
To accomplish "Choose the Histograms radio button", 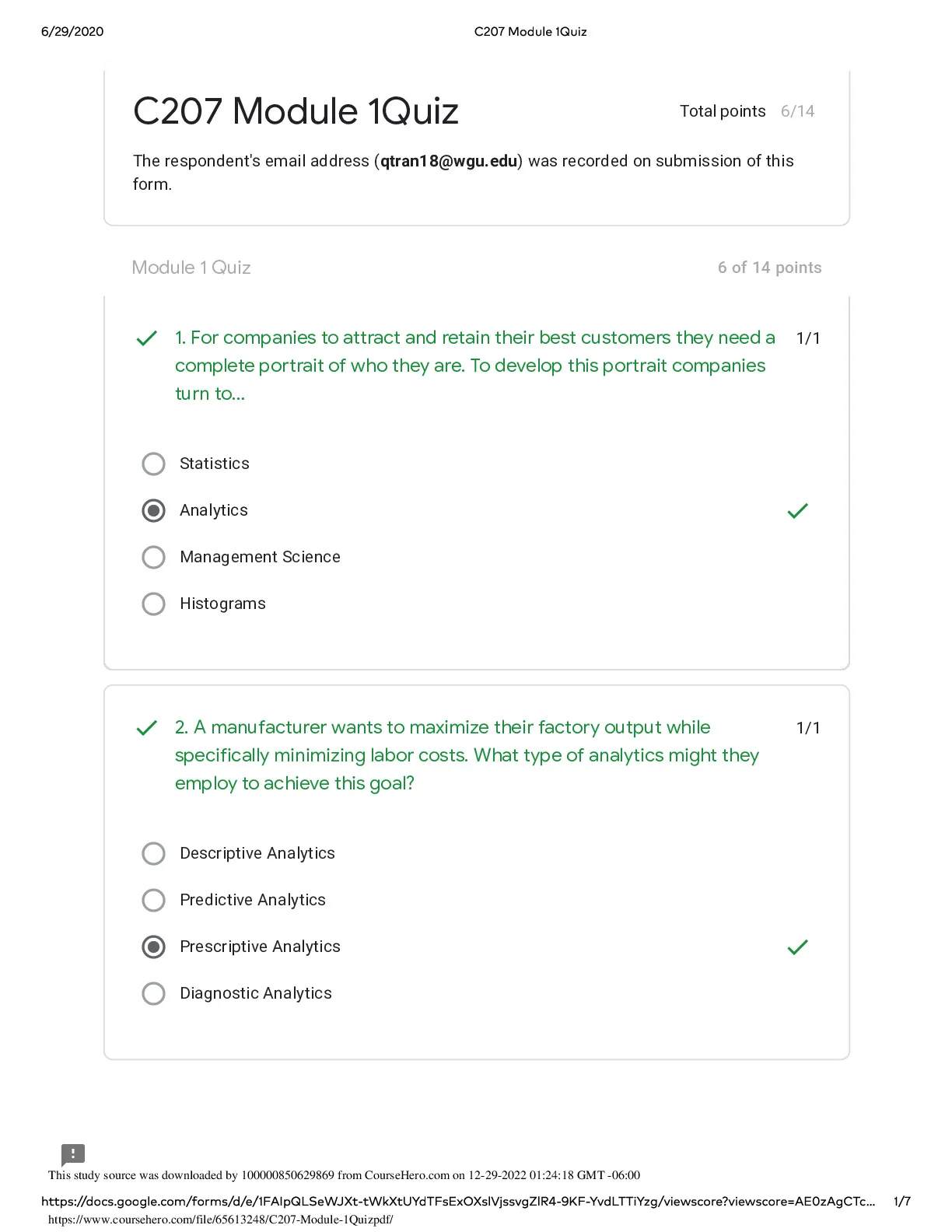I will 154,604.
